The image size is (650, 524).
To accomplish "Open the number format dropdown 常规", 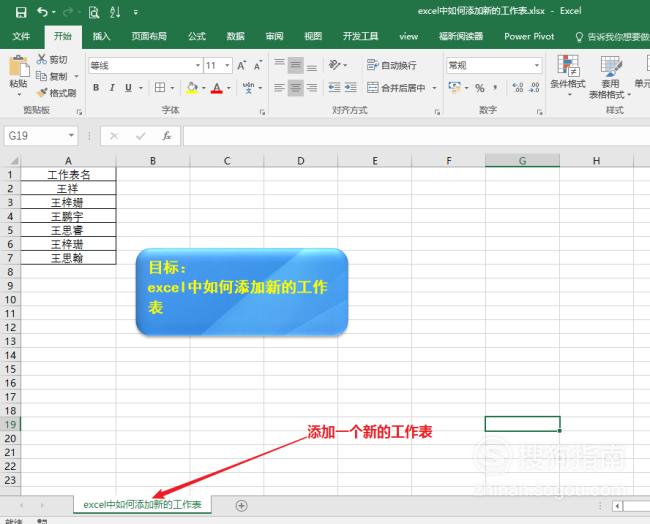I will (537, 66).
